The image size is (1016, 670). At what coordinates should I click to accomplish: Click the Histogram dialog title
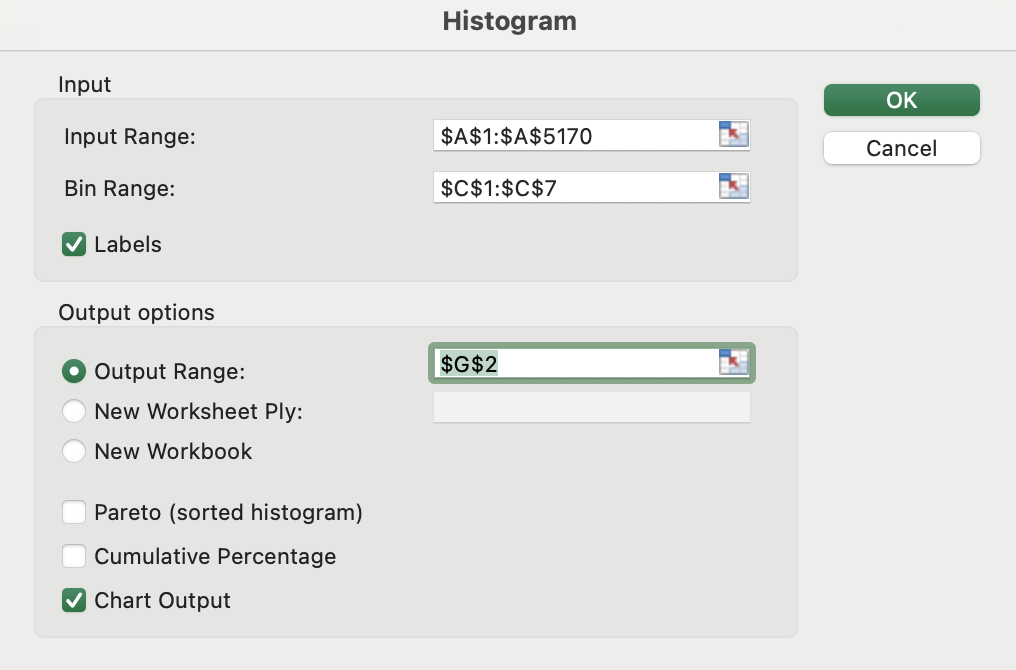[509, 21]
